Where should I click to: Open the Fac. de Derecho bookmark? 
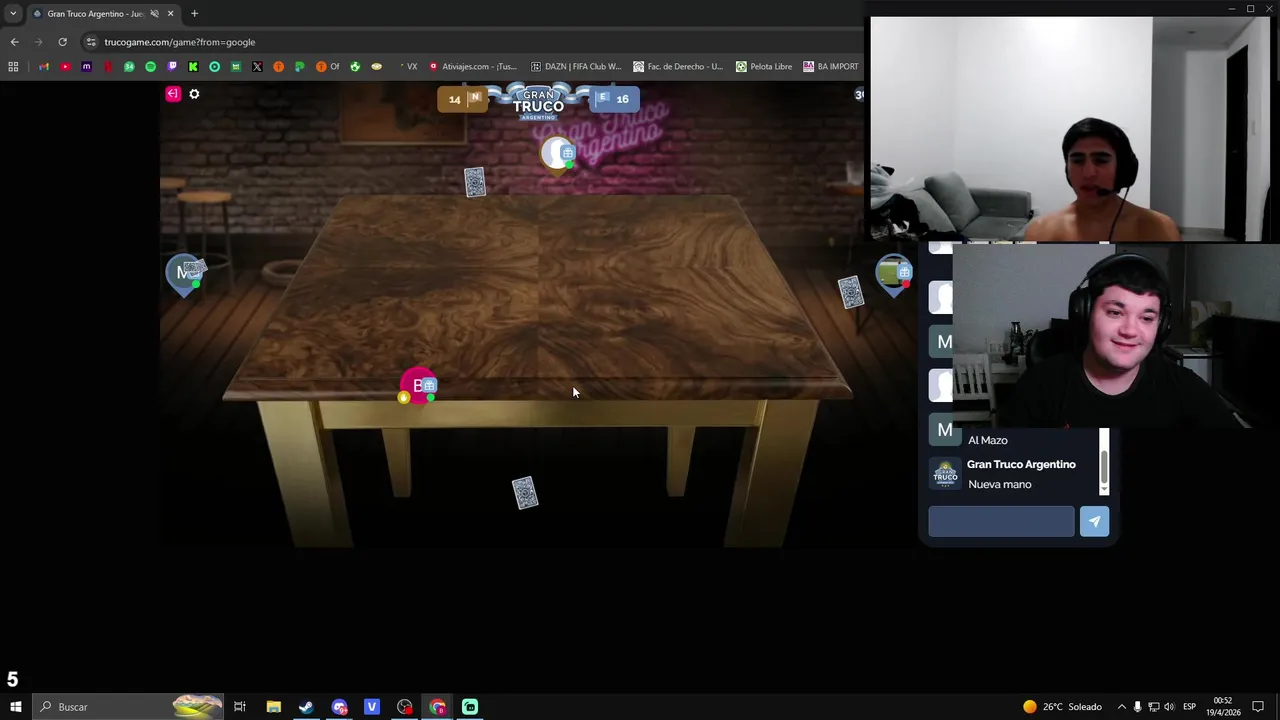pos(677,67)
